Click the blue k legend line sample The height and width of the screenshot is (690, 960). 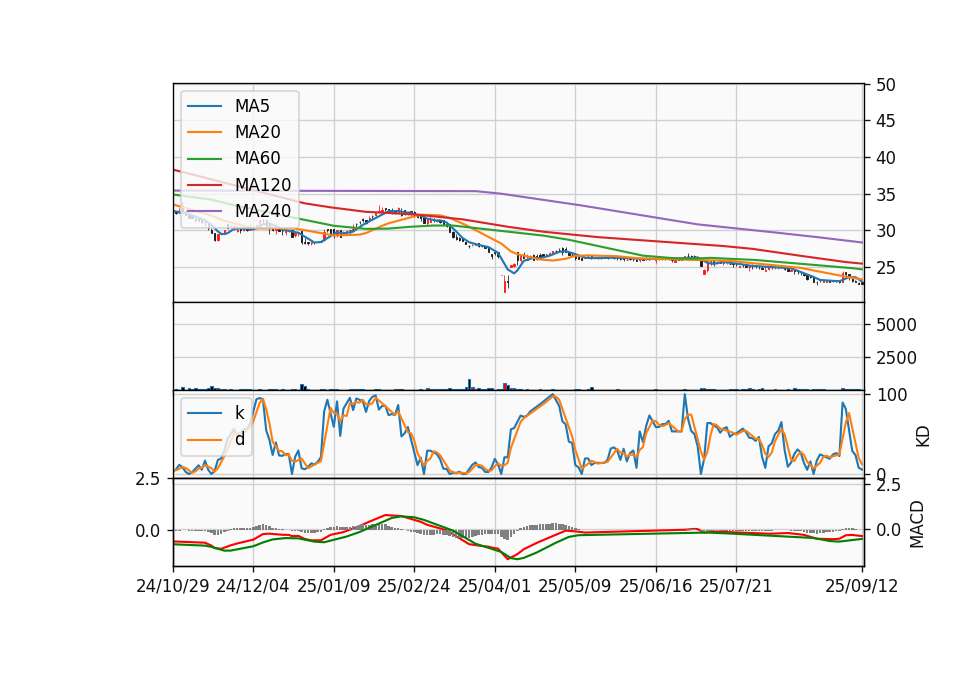pos(204,413)
